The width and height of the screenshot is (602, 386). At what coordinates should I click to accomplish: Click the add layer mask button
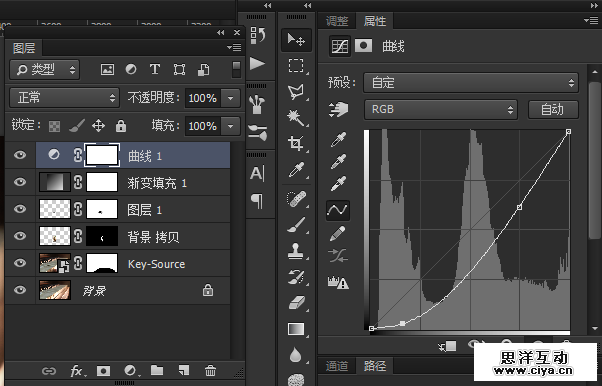103,371
